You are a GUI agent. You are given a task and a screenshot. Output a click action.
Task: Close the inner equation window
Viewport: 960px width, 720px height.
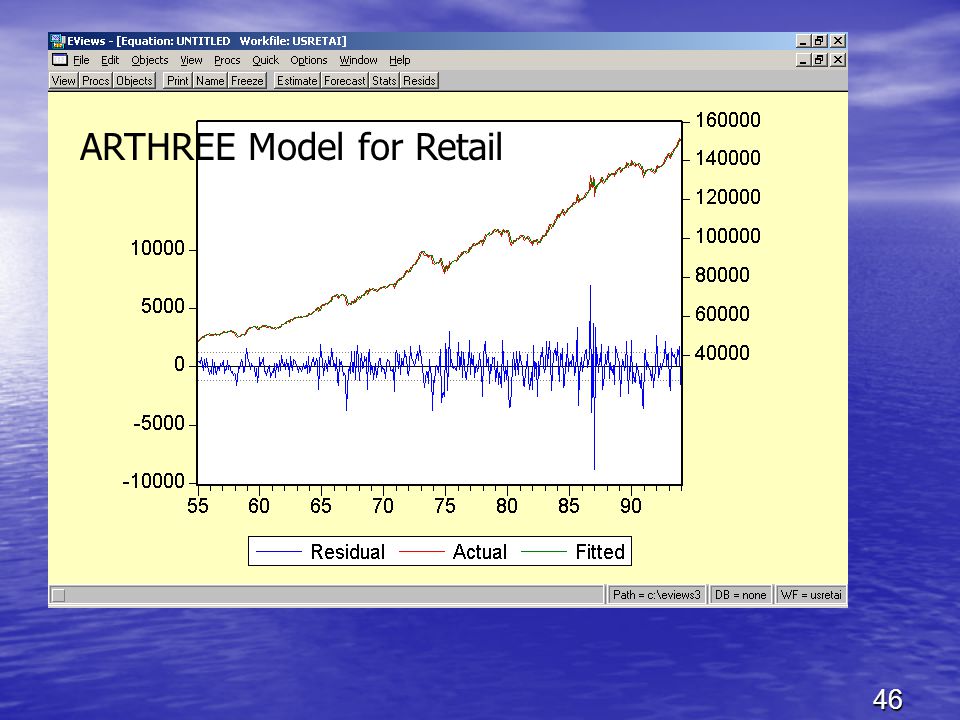(x=838, y=60)
